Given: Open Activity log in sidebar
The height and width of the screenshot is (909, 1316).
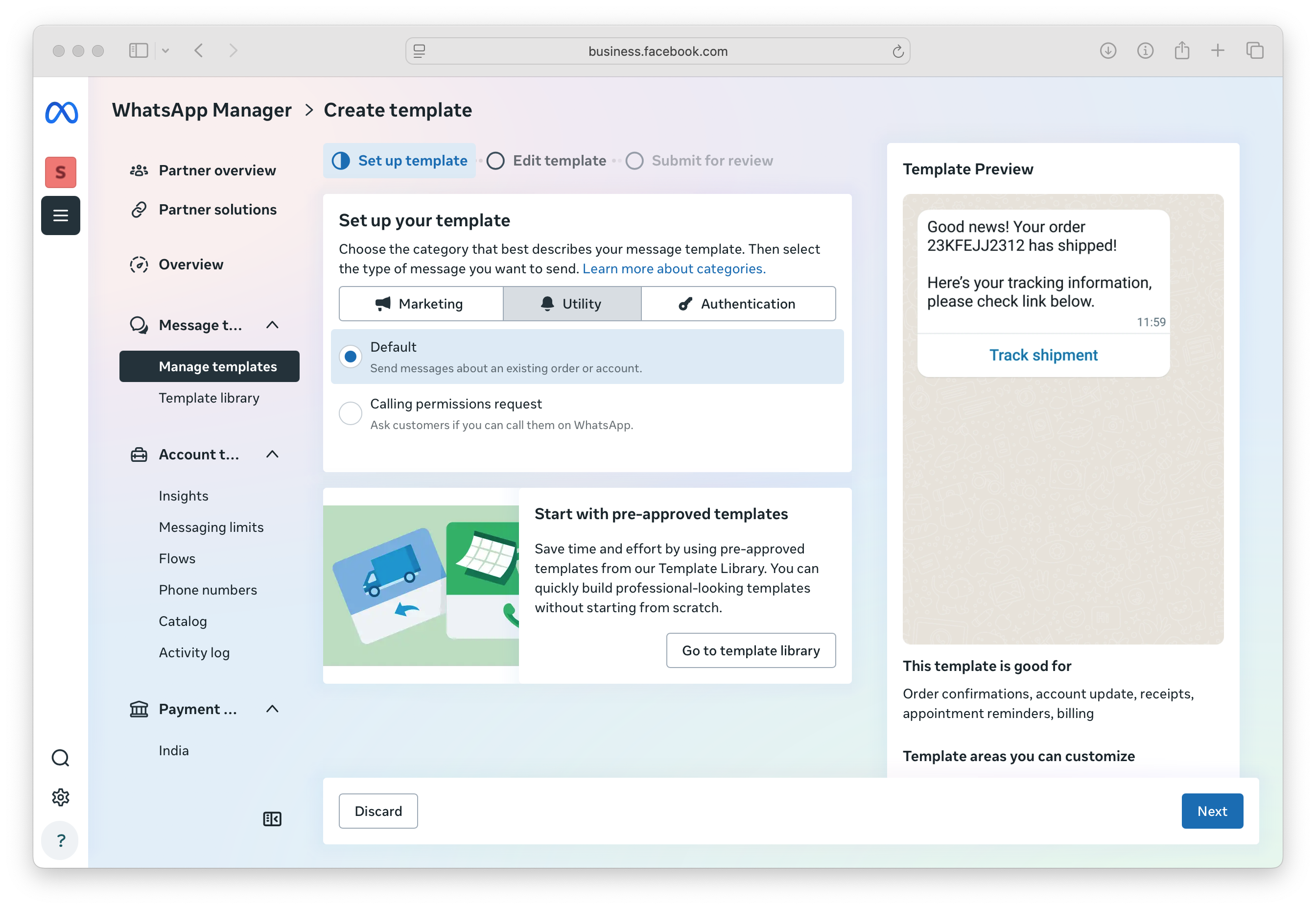Looking at the screenshot, I should click(x=194, y=652).
